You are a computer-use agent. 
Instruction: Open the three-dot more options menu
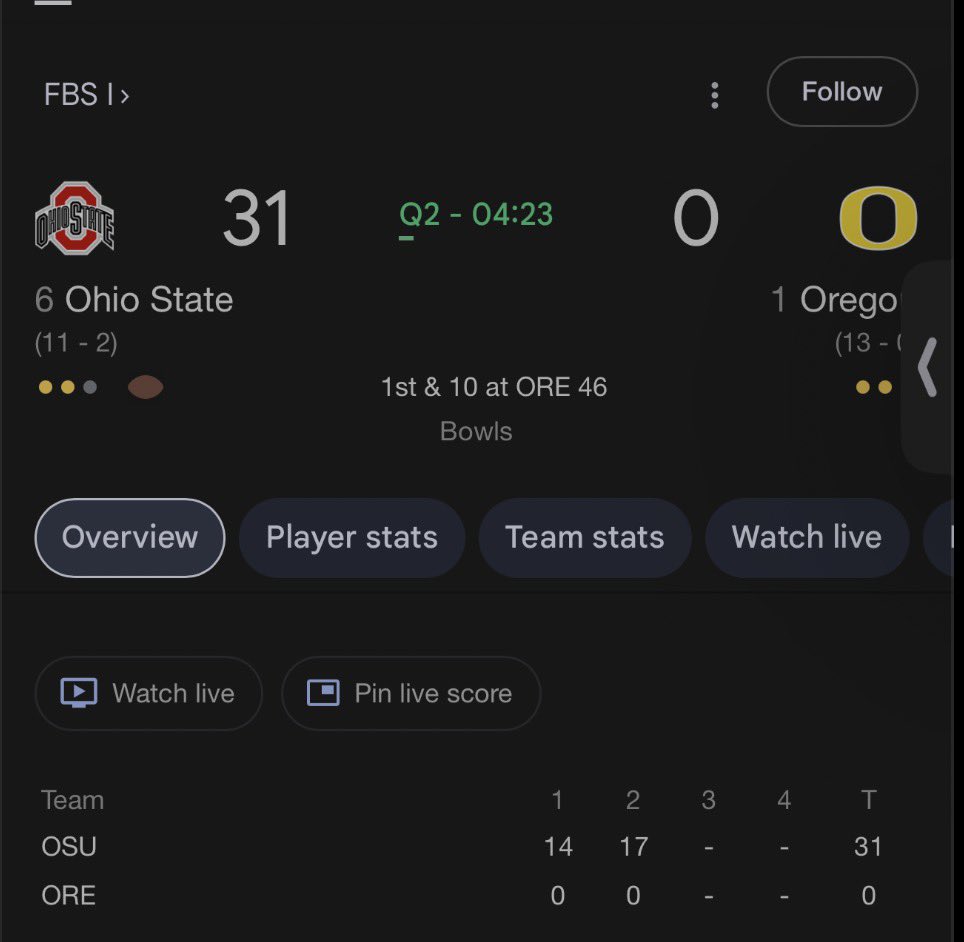[x=714, y=96]
